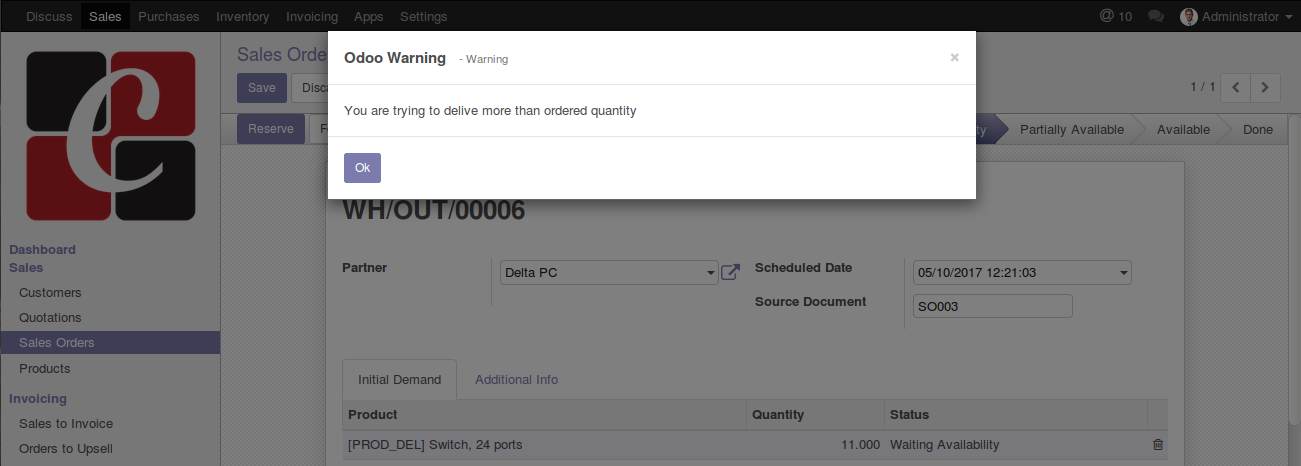Open Customers in the sidebar
This screenshot has width=1301, height=466.
pos(50,293)
